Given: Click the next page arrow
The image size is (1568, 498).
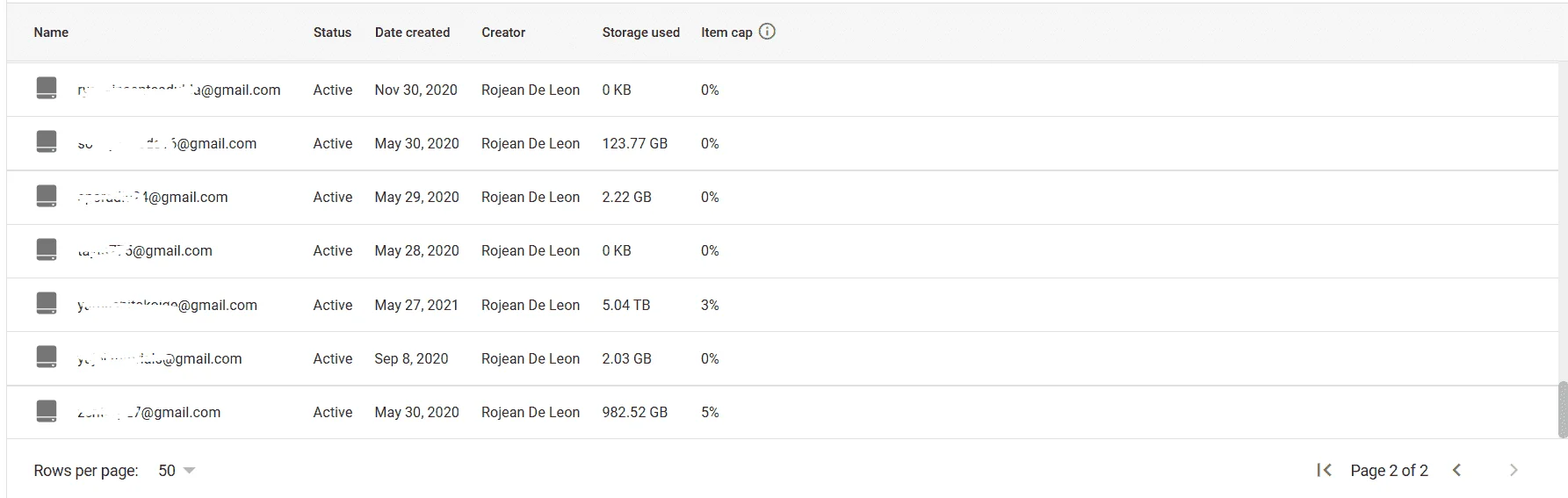Looking at the screenshot, I should pos(1514,470).
